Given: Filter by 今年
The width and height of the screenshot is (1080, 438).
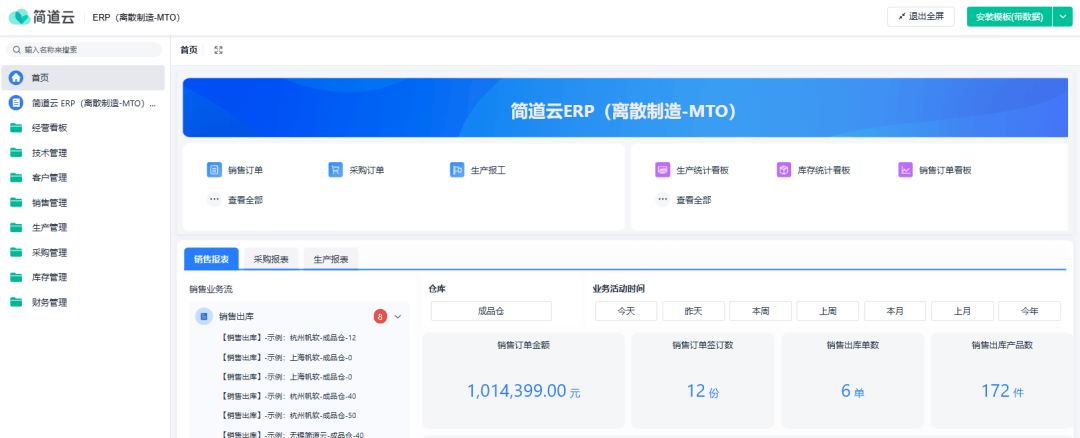Looking at the screenshot, I should click(1030, 311).
